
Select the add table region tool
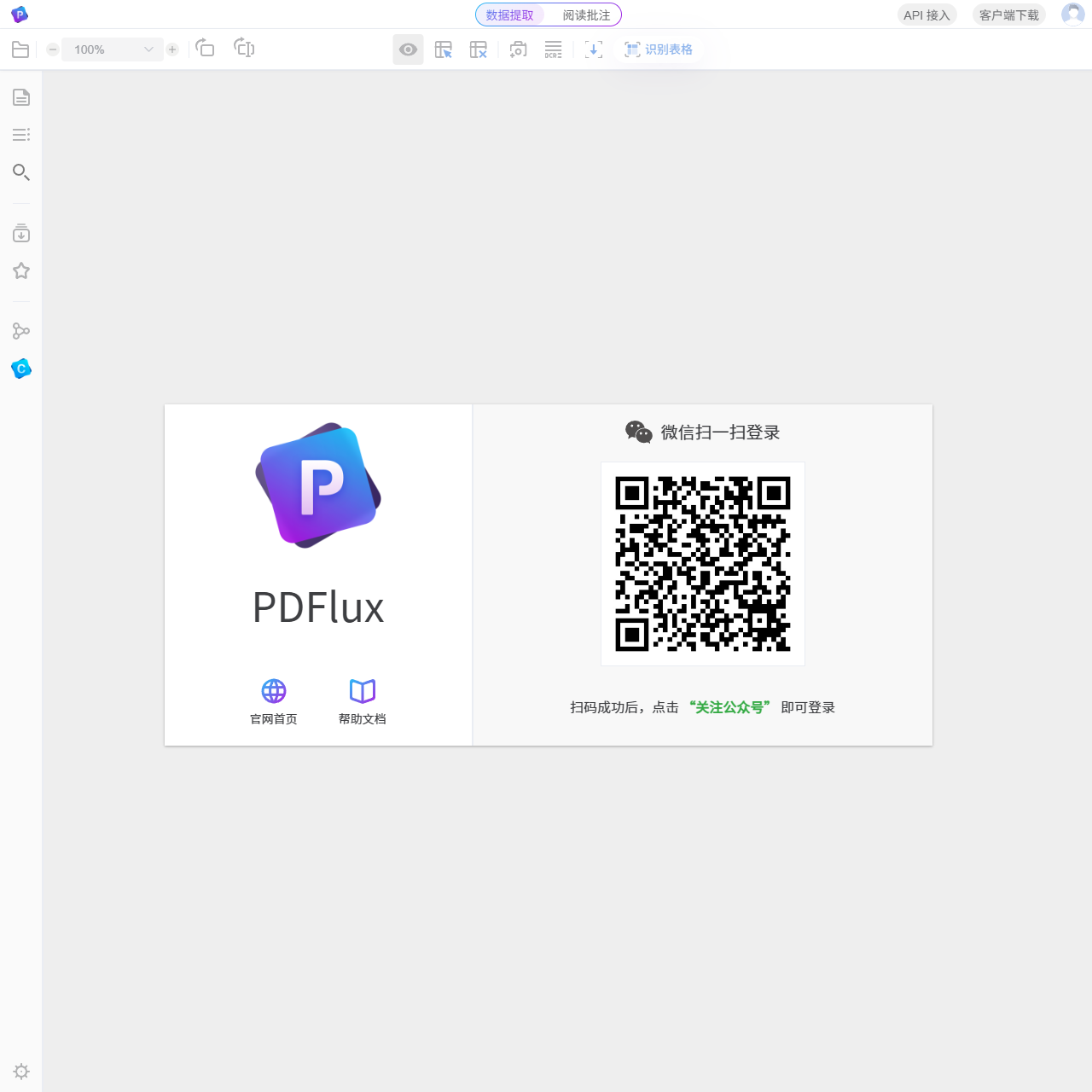[443, 49]
